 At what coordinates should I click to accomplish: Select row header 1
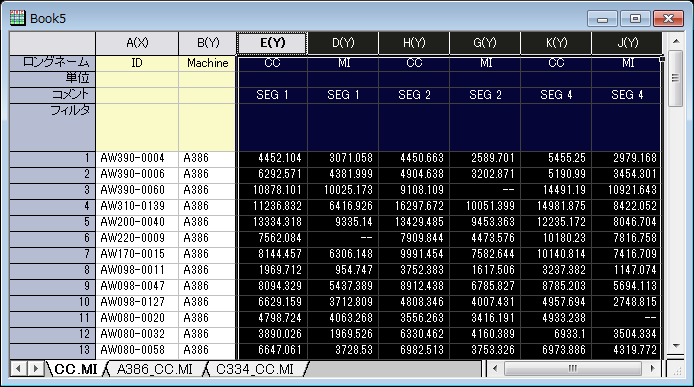pos(52,158)
